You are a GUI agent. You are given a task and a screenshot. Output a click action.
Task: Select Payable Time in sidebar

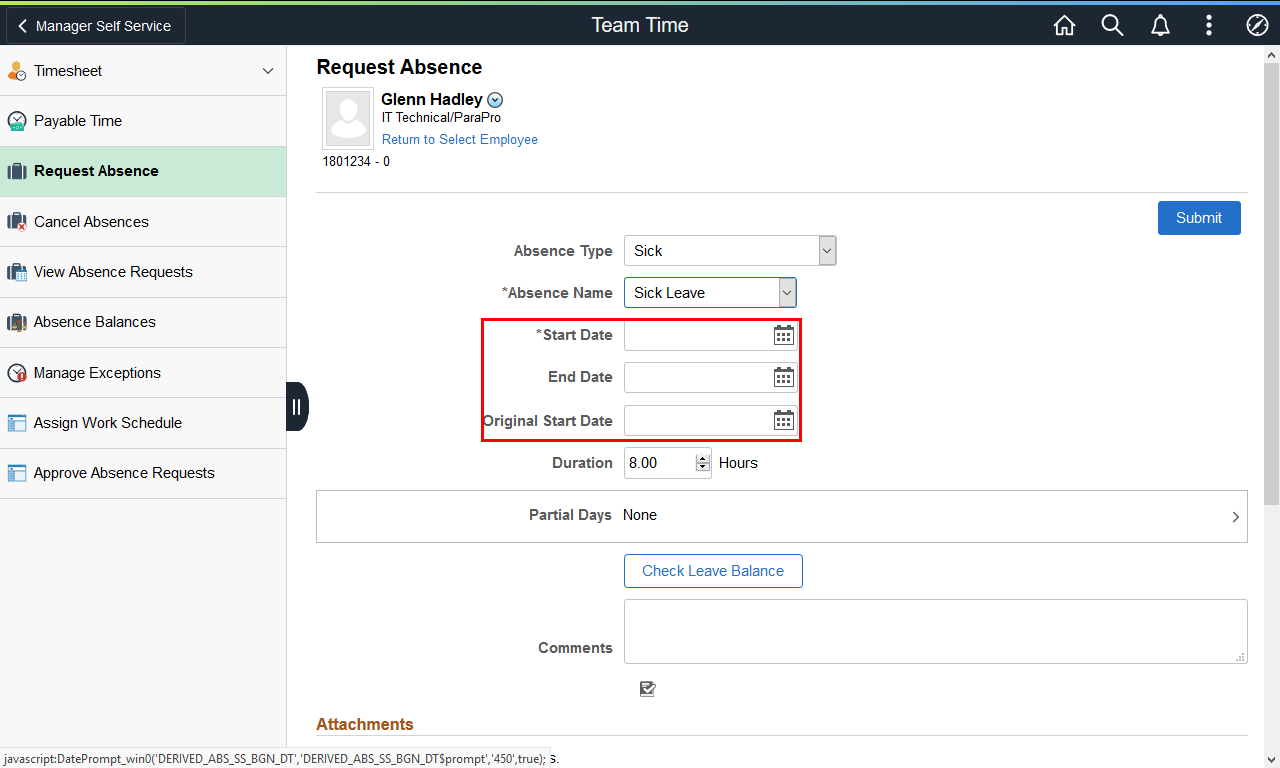click(143, 121)
